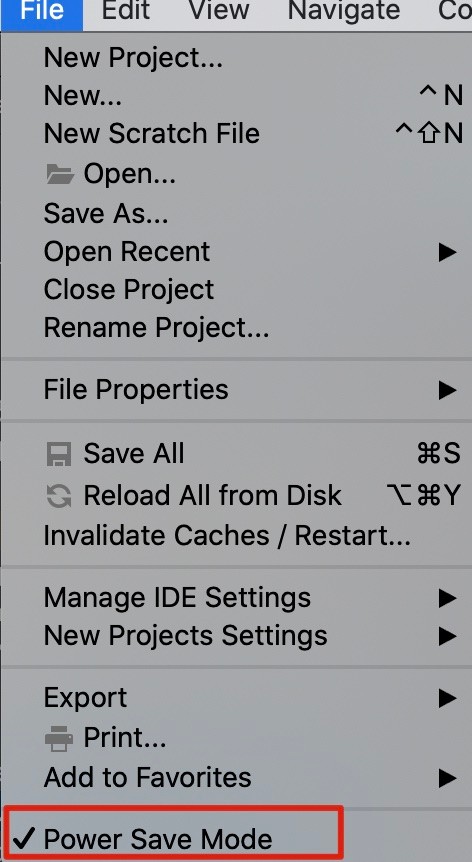The width and height of the screenshot is (472, 862).
Task: Open the Edit menu in menu bar
Action: (x=127, y=11)
